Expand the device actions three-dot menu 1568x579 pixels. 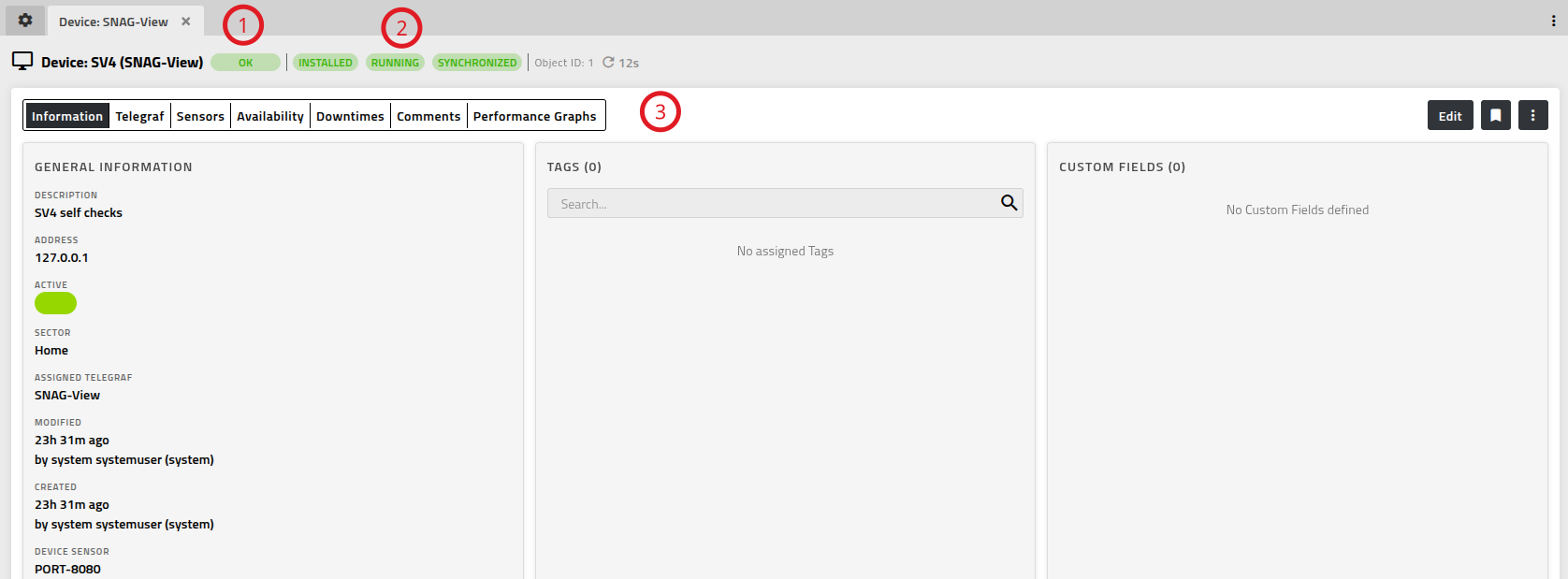(x=1532, y=116)
